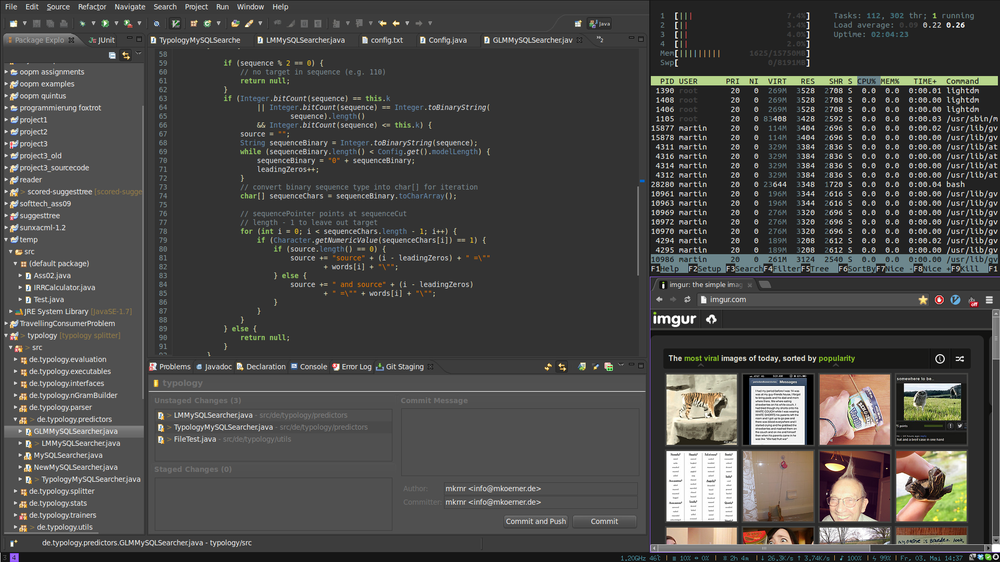The image size is (1000, 562).
Task: Switch to the Console tab
Action: 308,367
